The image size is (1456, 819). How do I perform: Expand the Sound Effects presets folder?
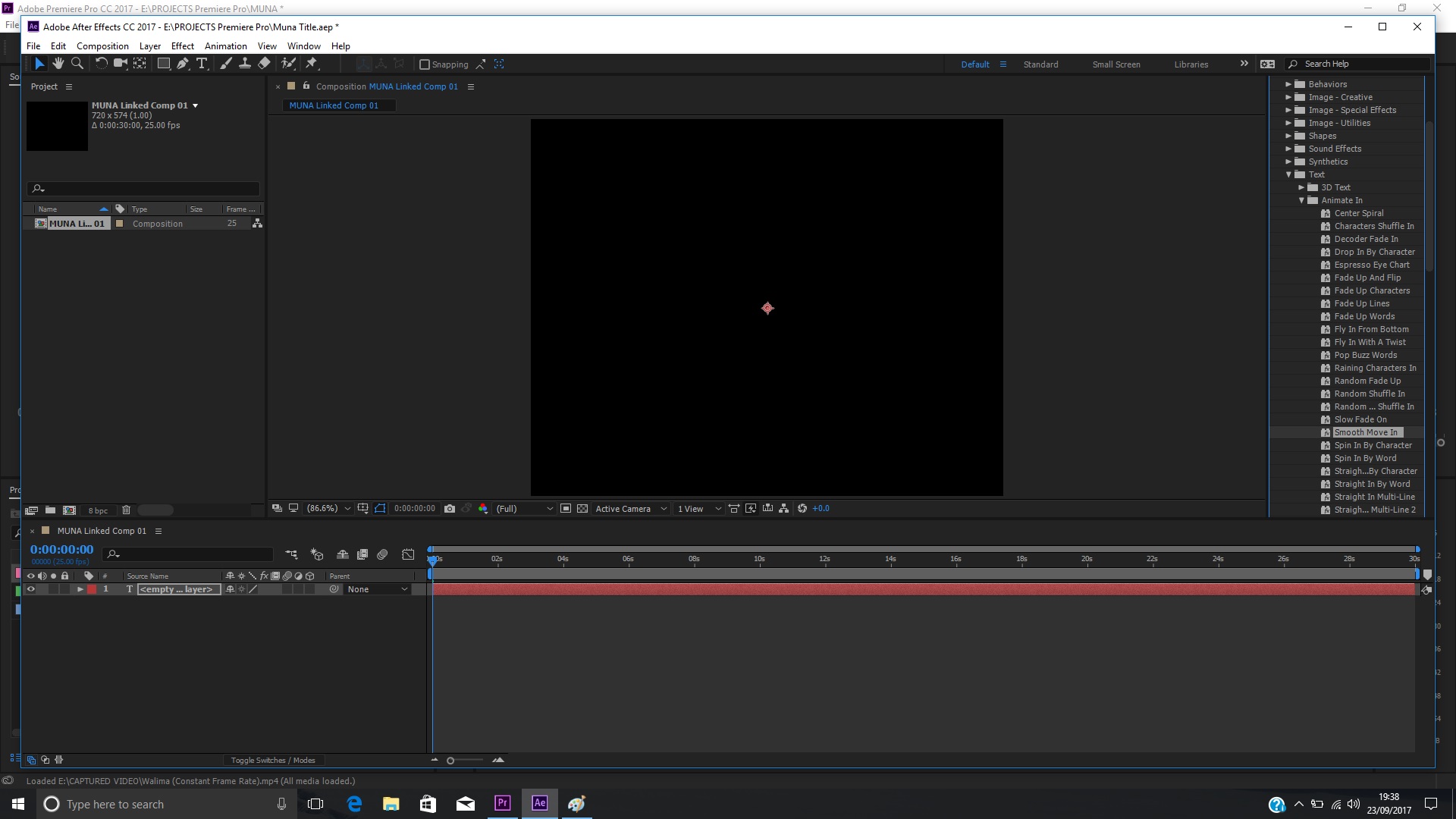pos(1288,149)
